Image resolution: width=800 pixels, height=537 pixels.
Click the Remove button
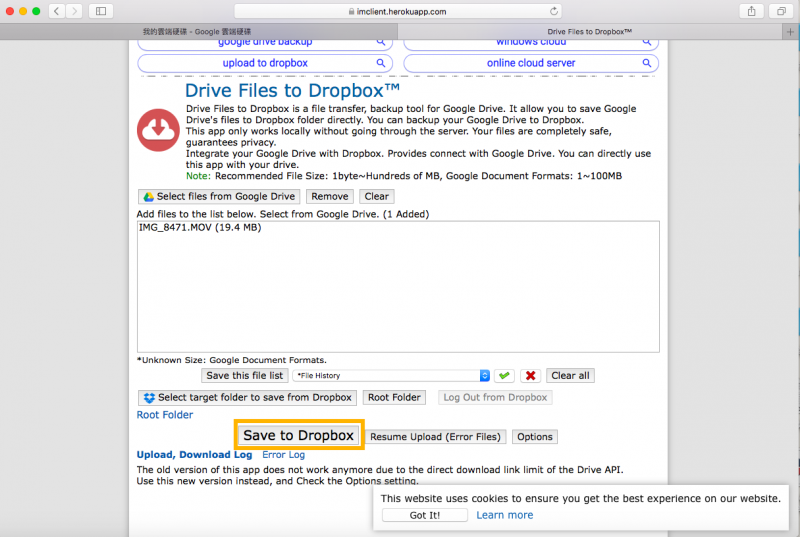coord(330,196)
